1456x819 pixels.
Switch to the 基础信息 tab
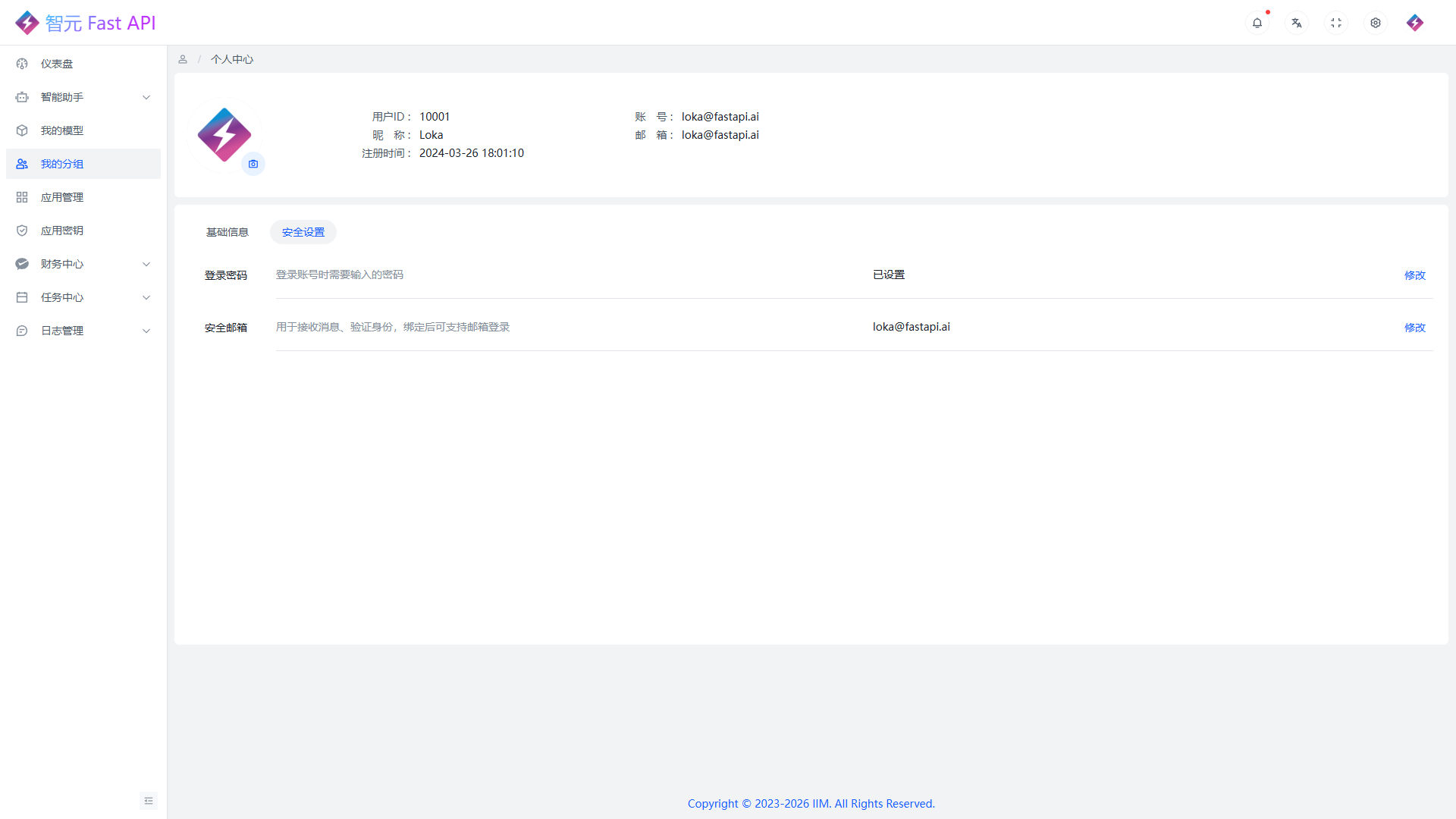[227, 232]
